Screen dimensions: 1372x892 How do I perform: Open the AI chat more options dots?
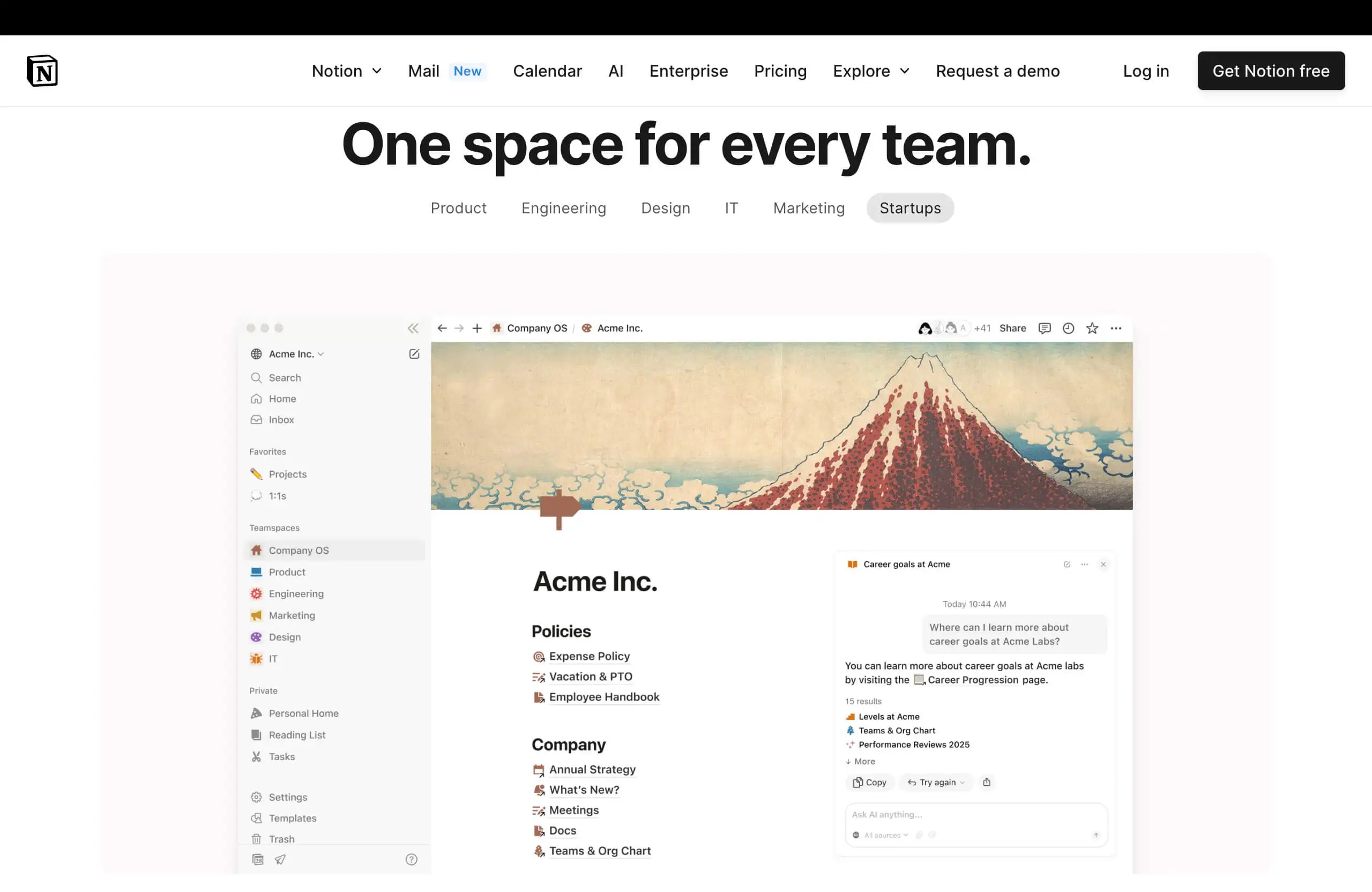coord(1084,564)
